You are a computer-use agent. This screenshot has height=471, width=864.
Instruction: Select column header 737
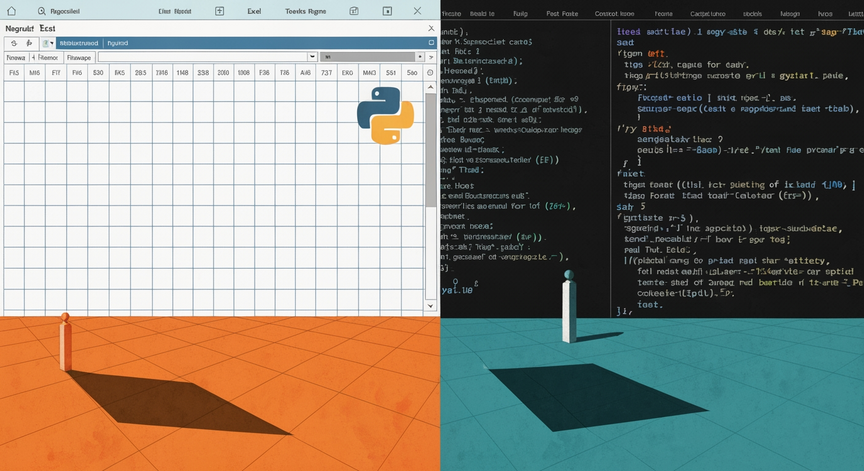click(326, 73)
